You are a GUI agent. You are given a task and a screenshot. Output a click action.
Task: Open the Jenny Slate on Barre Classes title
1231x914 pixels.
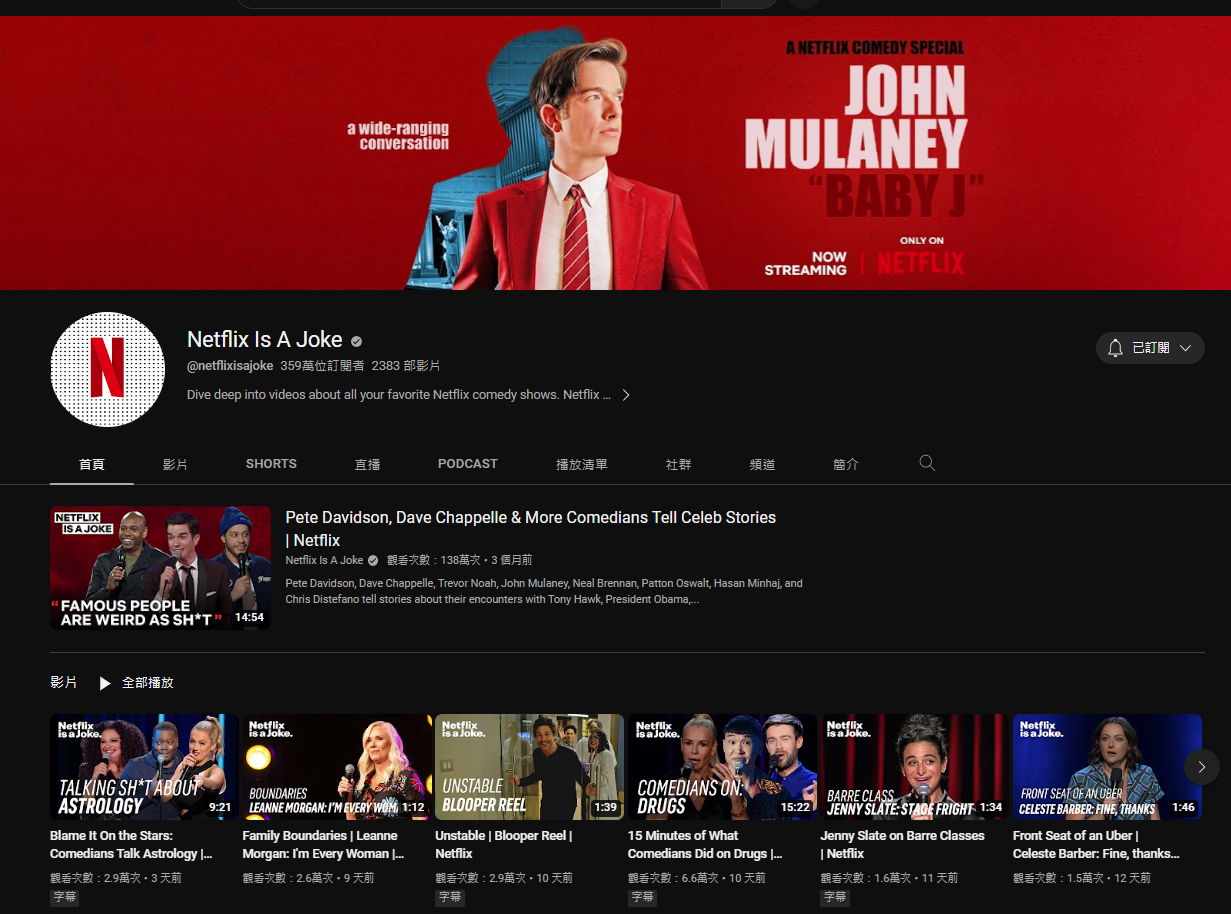(903, 845)
